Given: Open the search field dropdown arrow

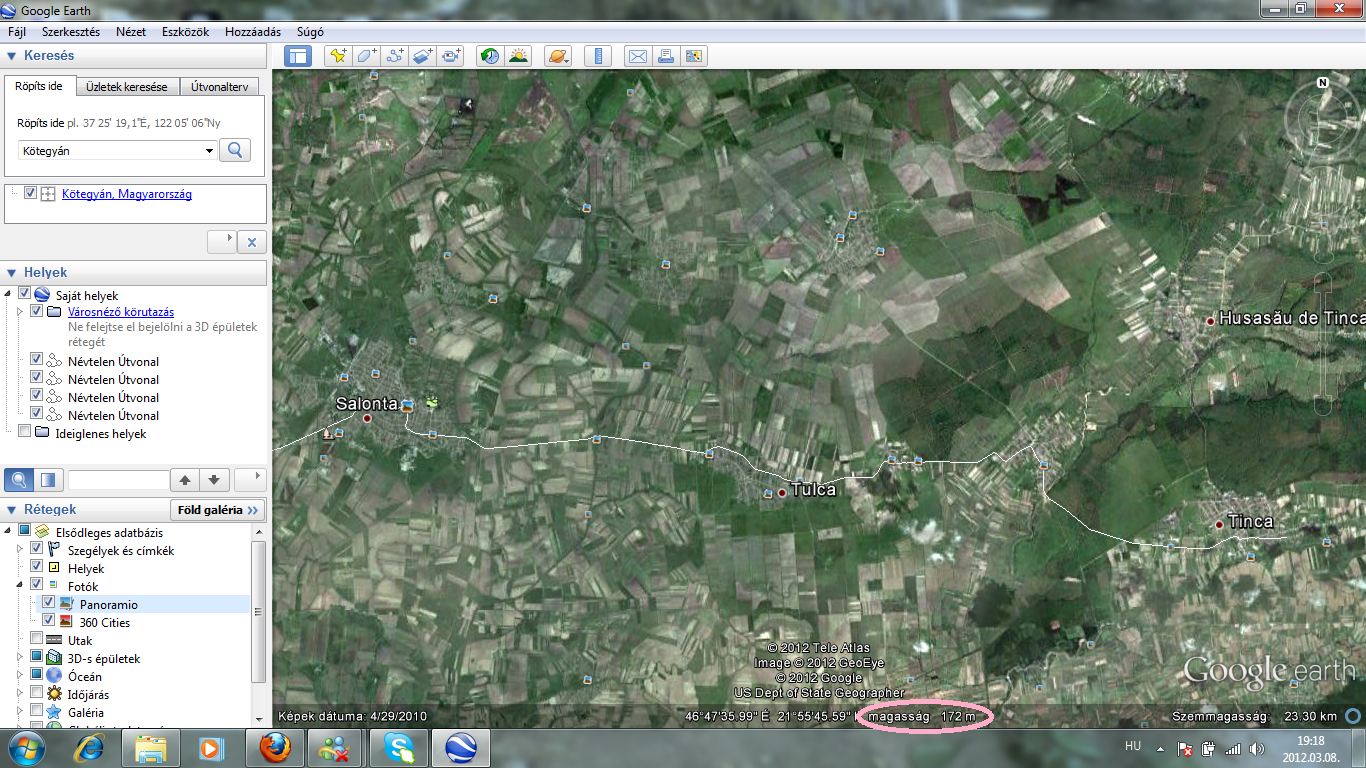Looking at the screenshot, I should pos(209,151).
